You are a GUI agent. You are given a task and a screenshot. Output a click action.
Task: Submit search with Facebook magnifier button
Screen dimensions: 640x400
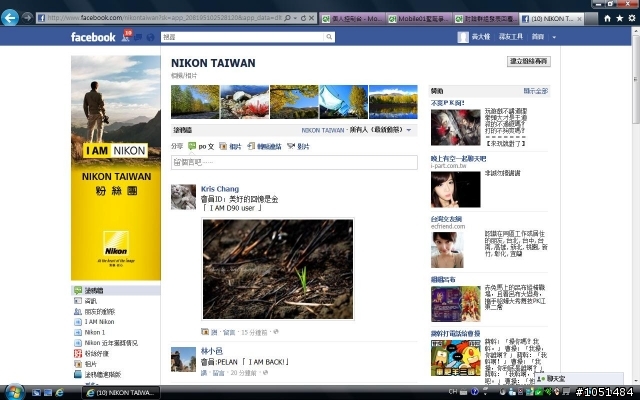(x=329, y=37)
